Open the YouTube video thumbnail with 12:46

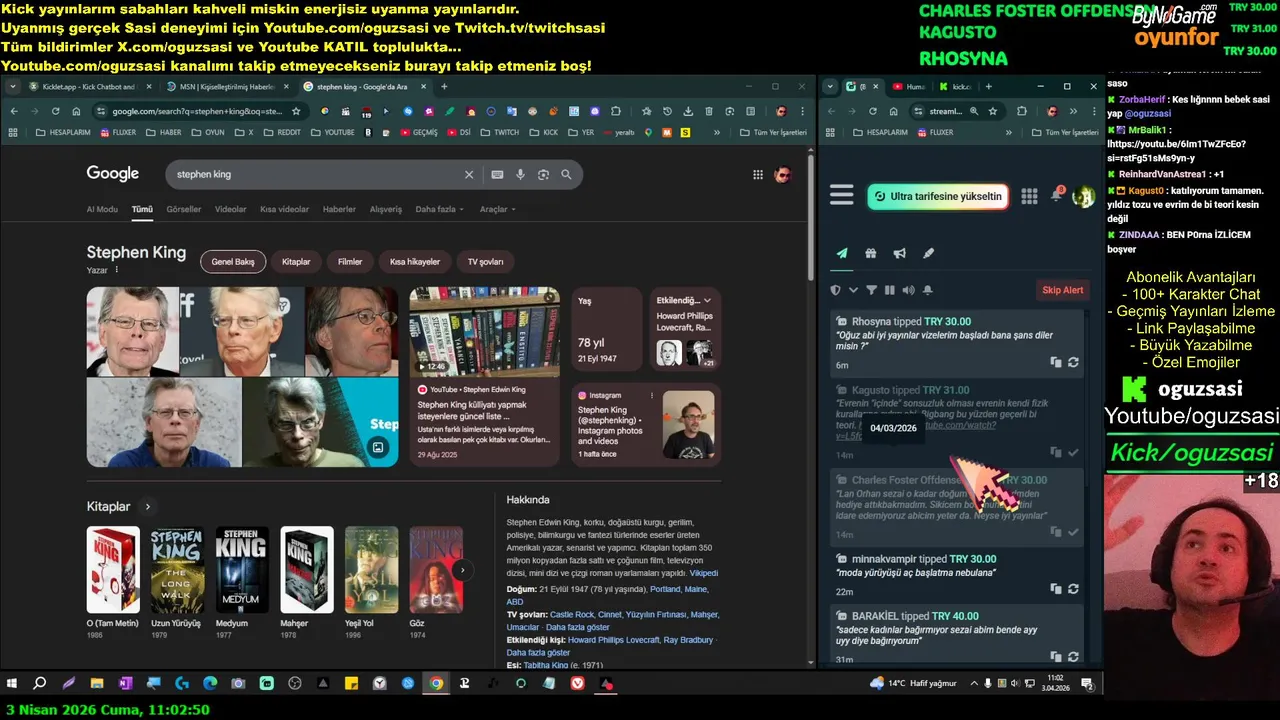pyautogui.click(x=484, y=332)
